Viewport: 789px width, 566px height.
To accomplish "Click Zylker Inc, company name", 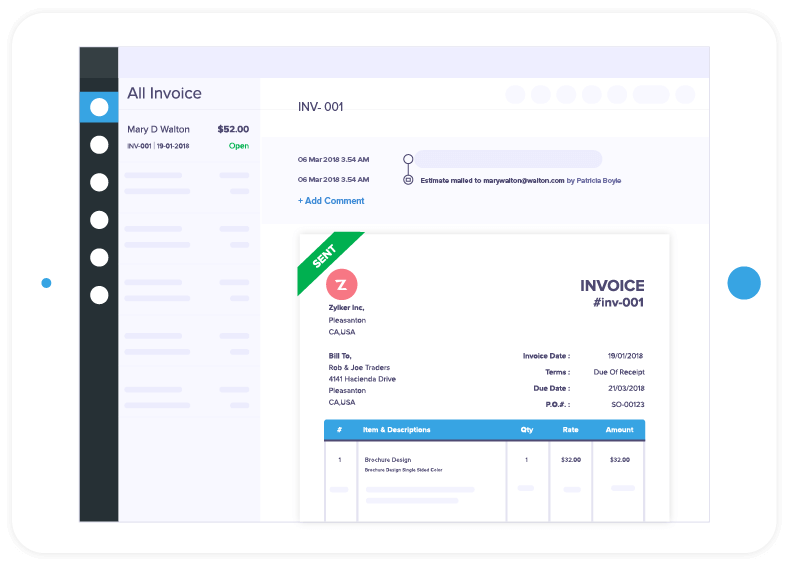I will point(346,307).
